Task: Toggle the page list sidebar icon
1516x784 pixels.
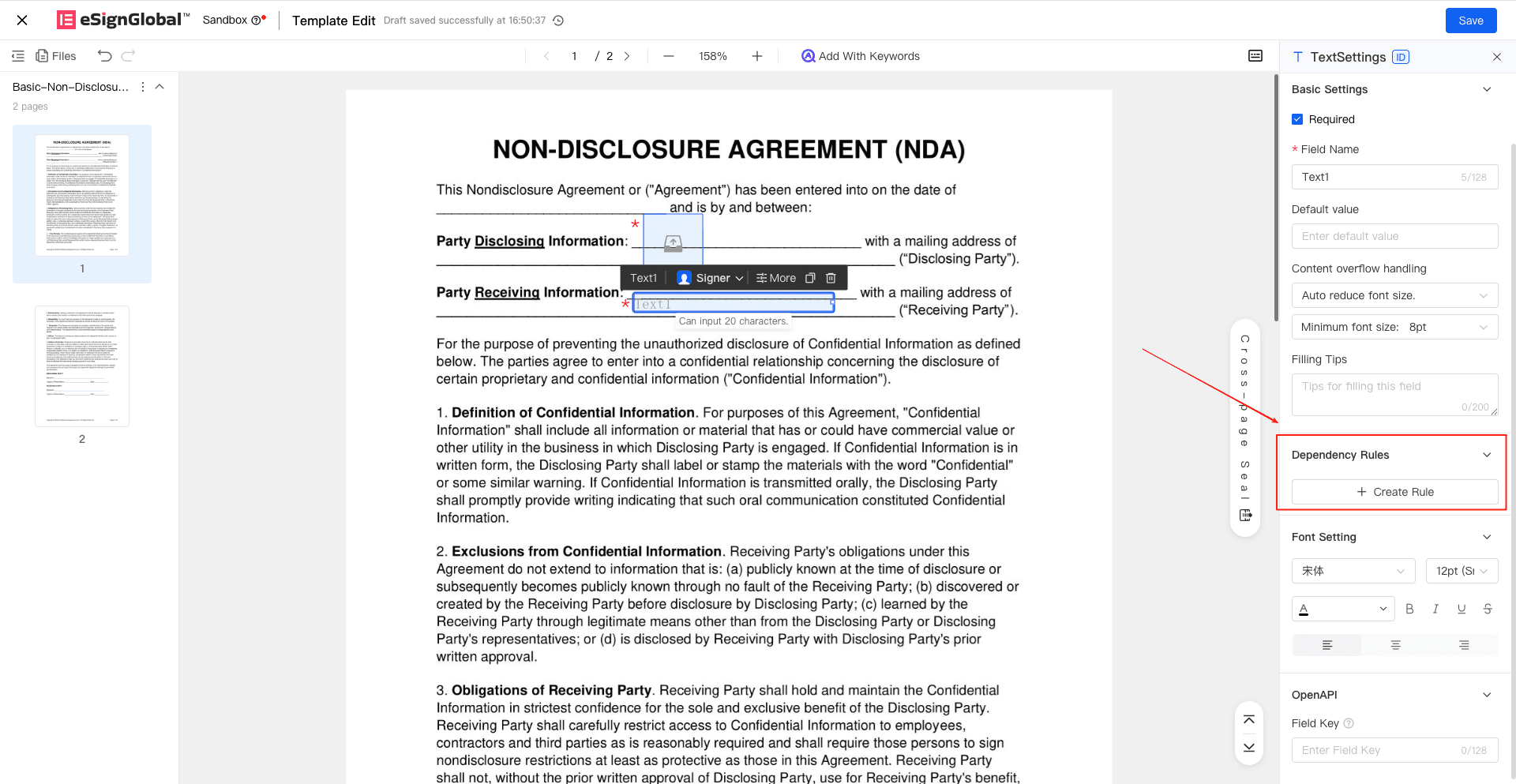Action: (18, 56)
